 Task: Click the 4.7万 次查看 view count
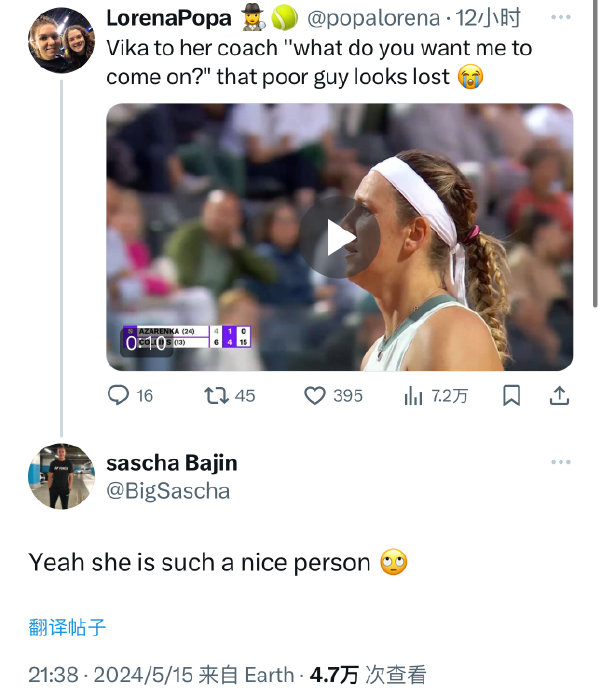(368, 675)
